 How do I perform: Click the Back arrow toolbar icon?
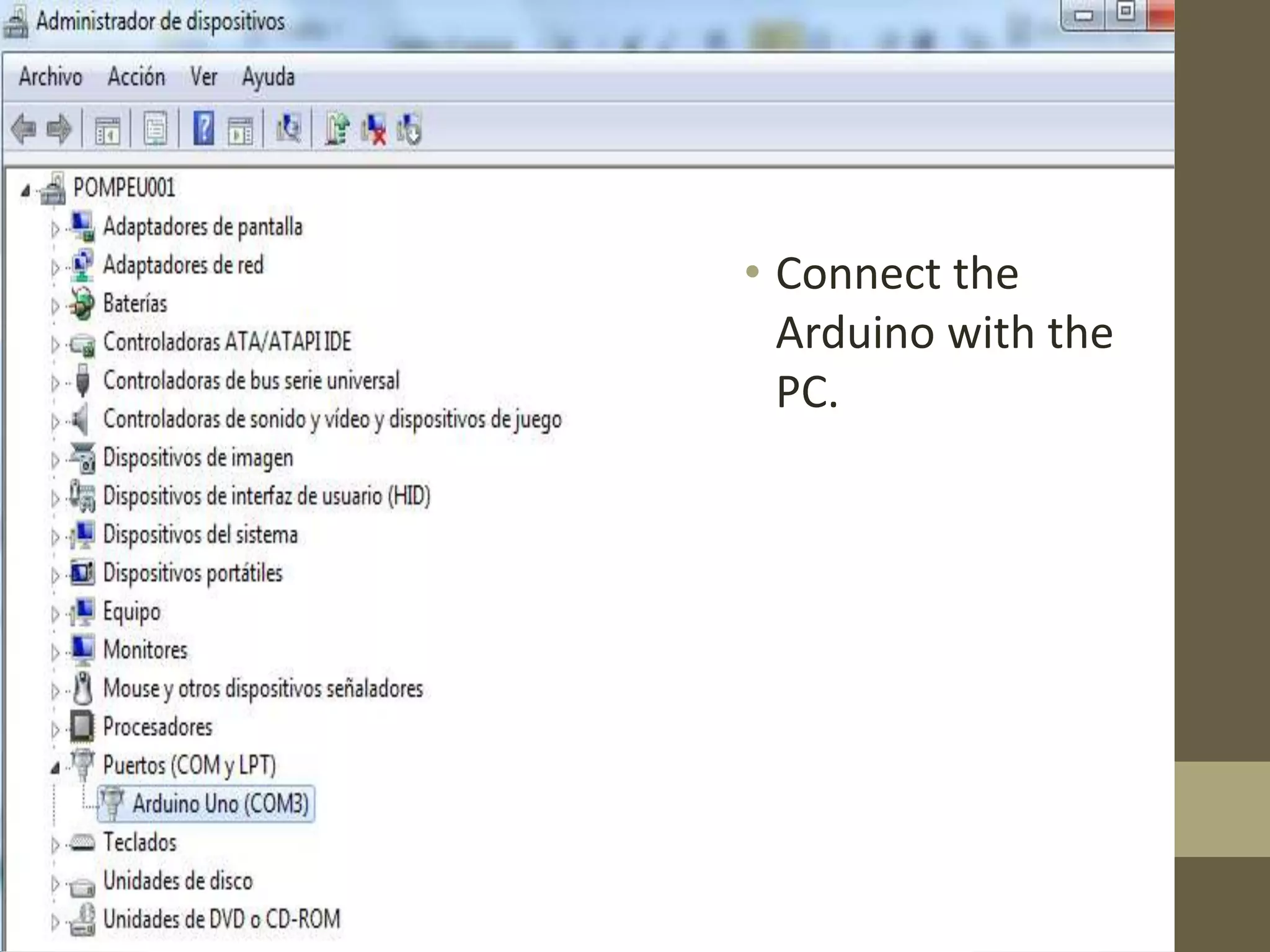(x=24, y=130)
